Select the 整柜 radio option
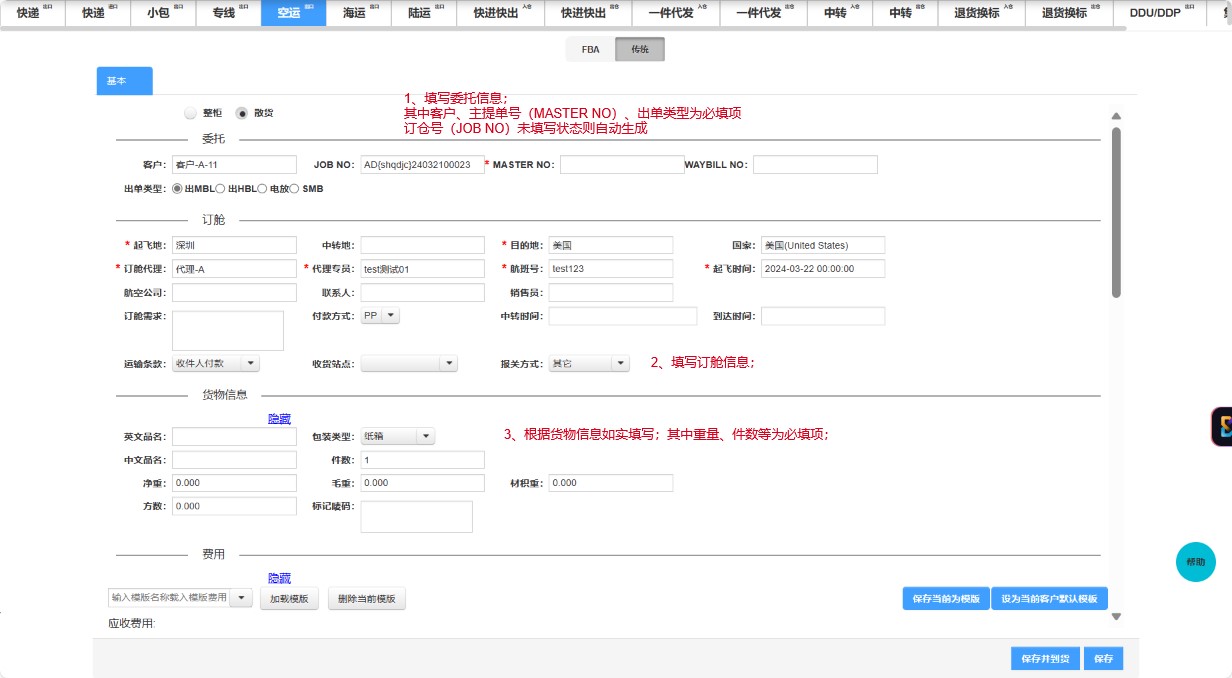 tap(190, 113)
